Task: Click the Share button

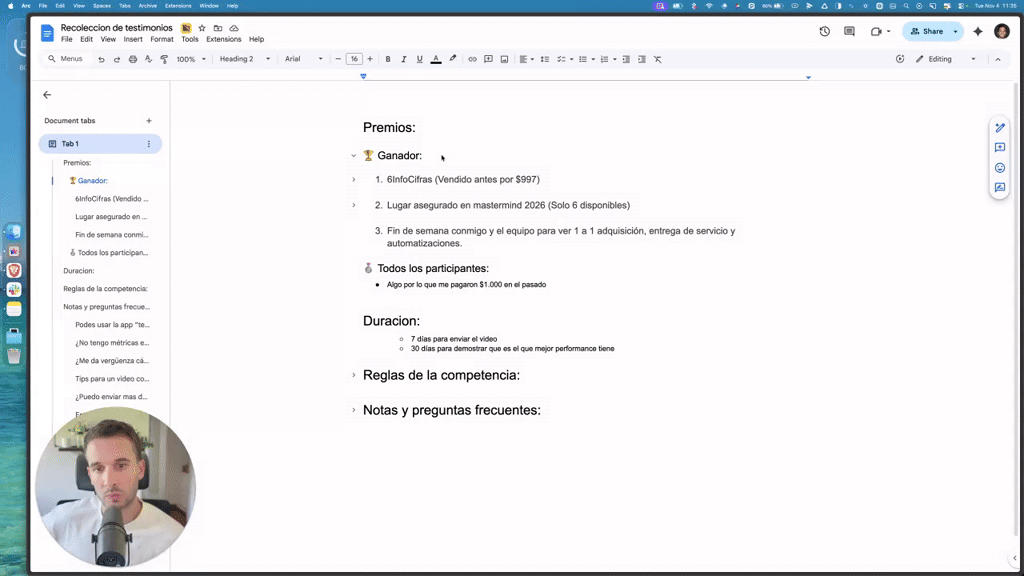Action: point(927,31)
